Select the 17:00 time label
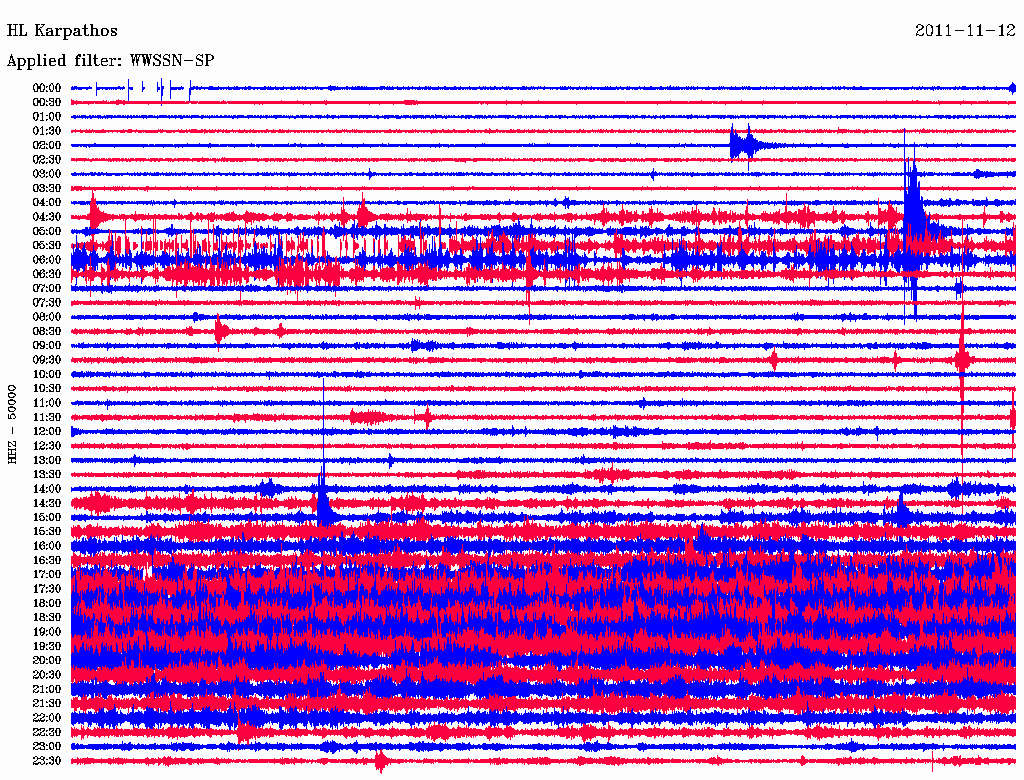 point(47,575)
